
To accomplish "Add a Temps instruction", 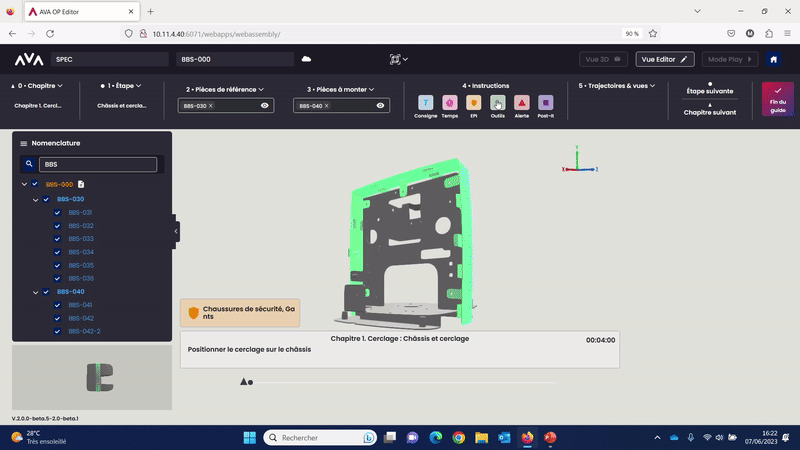I will (x=449, y=103).
